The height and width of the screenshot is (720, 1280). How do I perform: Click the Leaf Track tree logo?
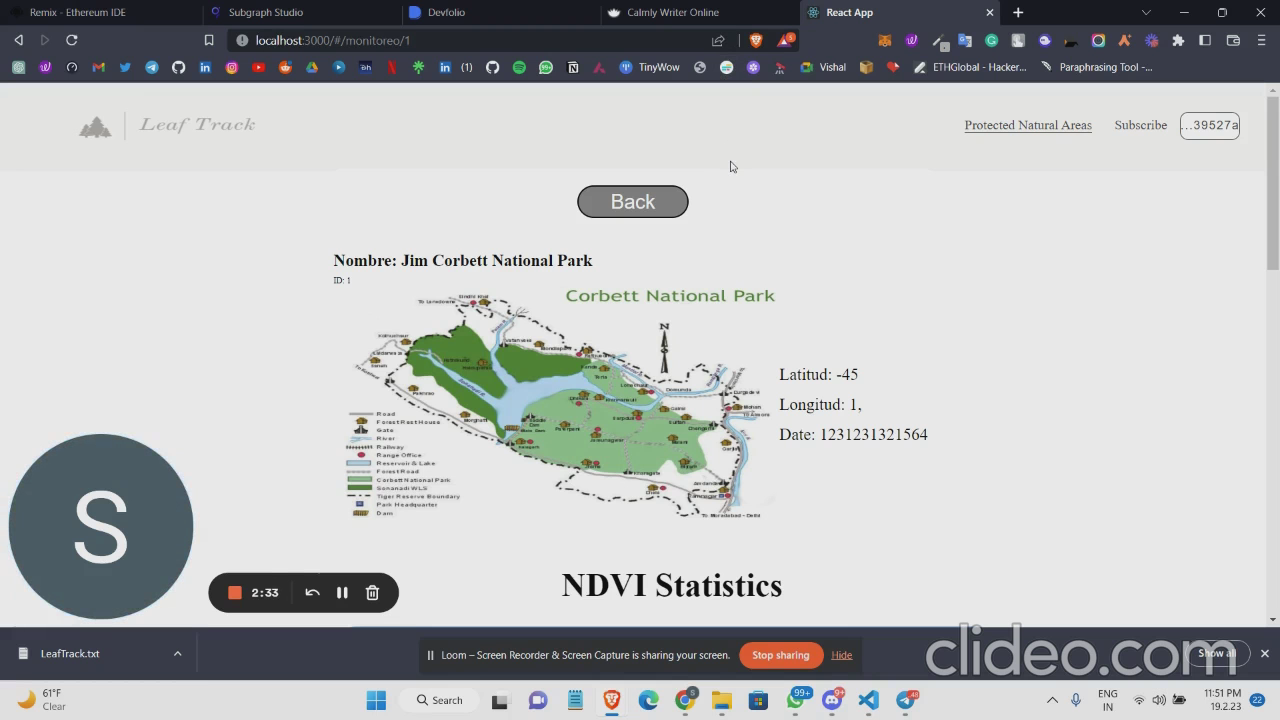click(96, 127)
